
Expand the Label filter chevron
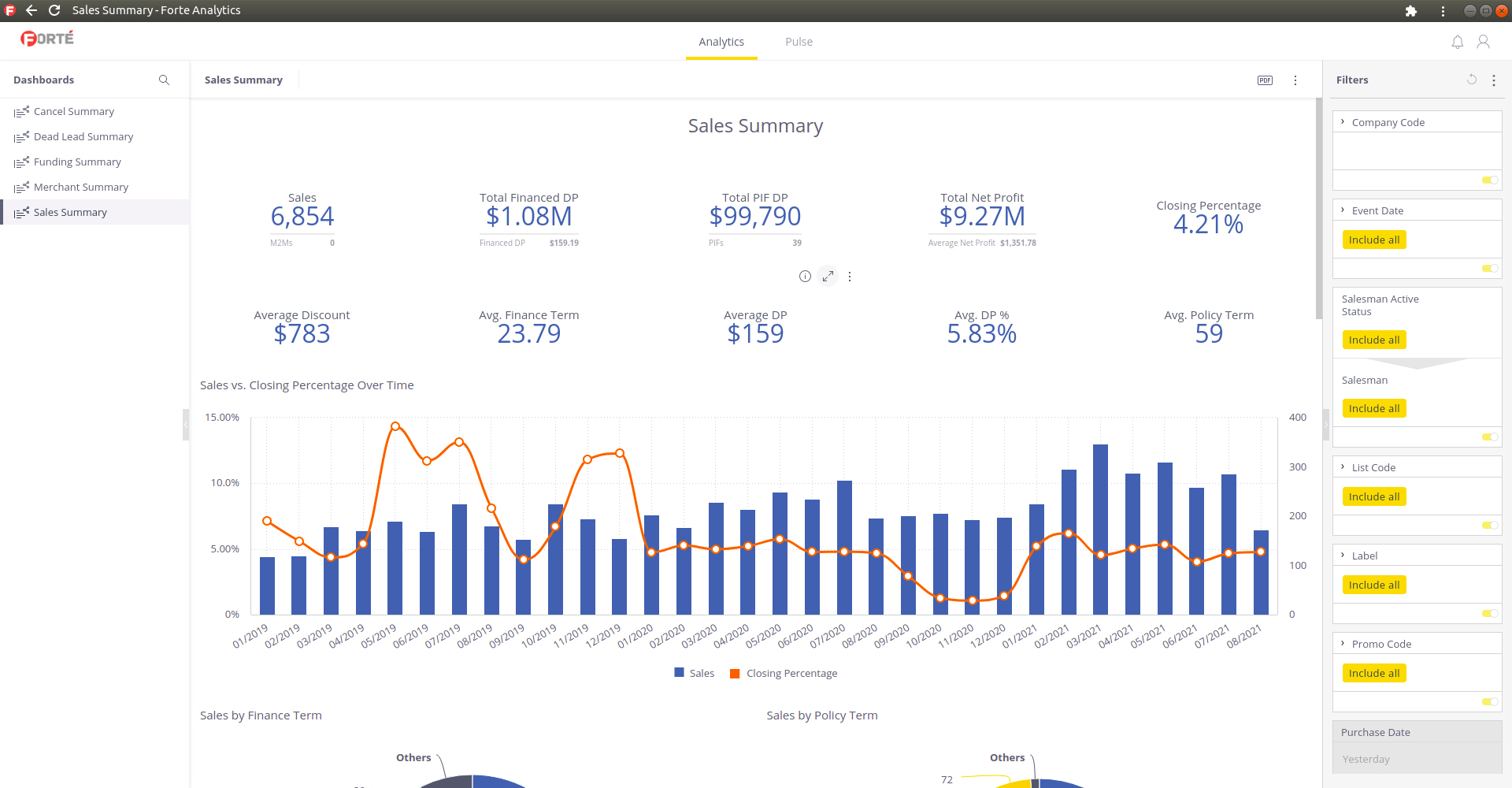1343,556
